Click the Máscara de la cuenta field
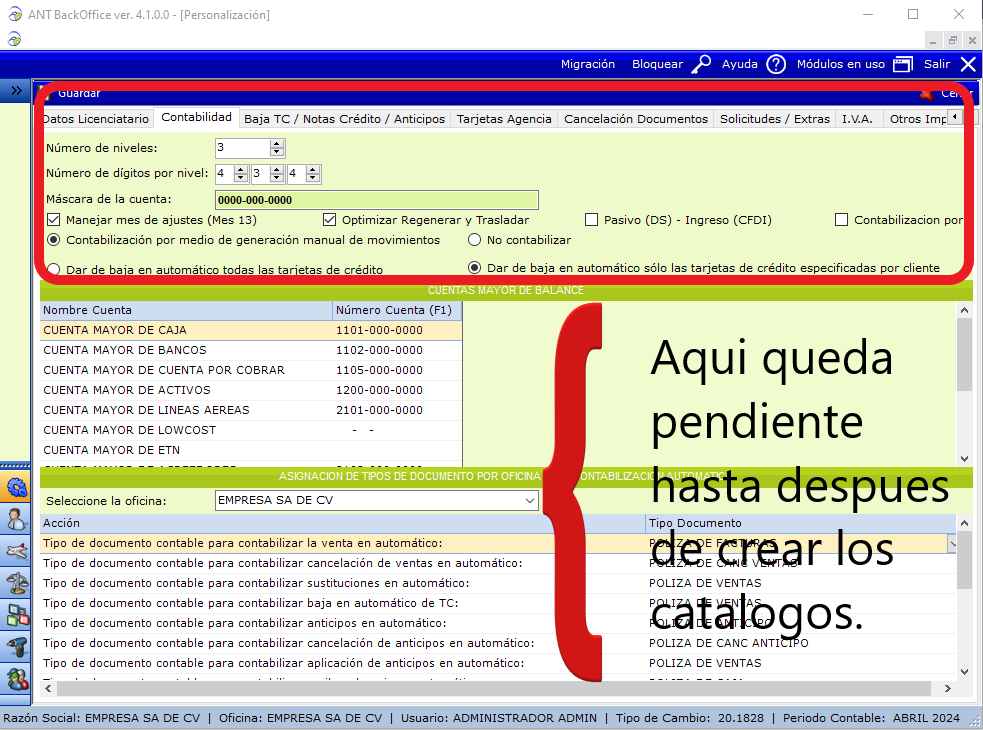Viewport: 983px width, 730px height. coord(376,200)
